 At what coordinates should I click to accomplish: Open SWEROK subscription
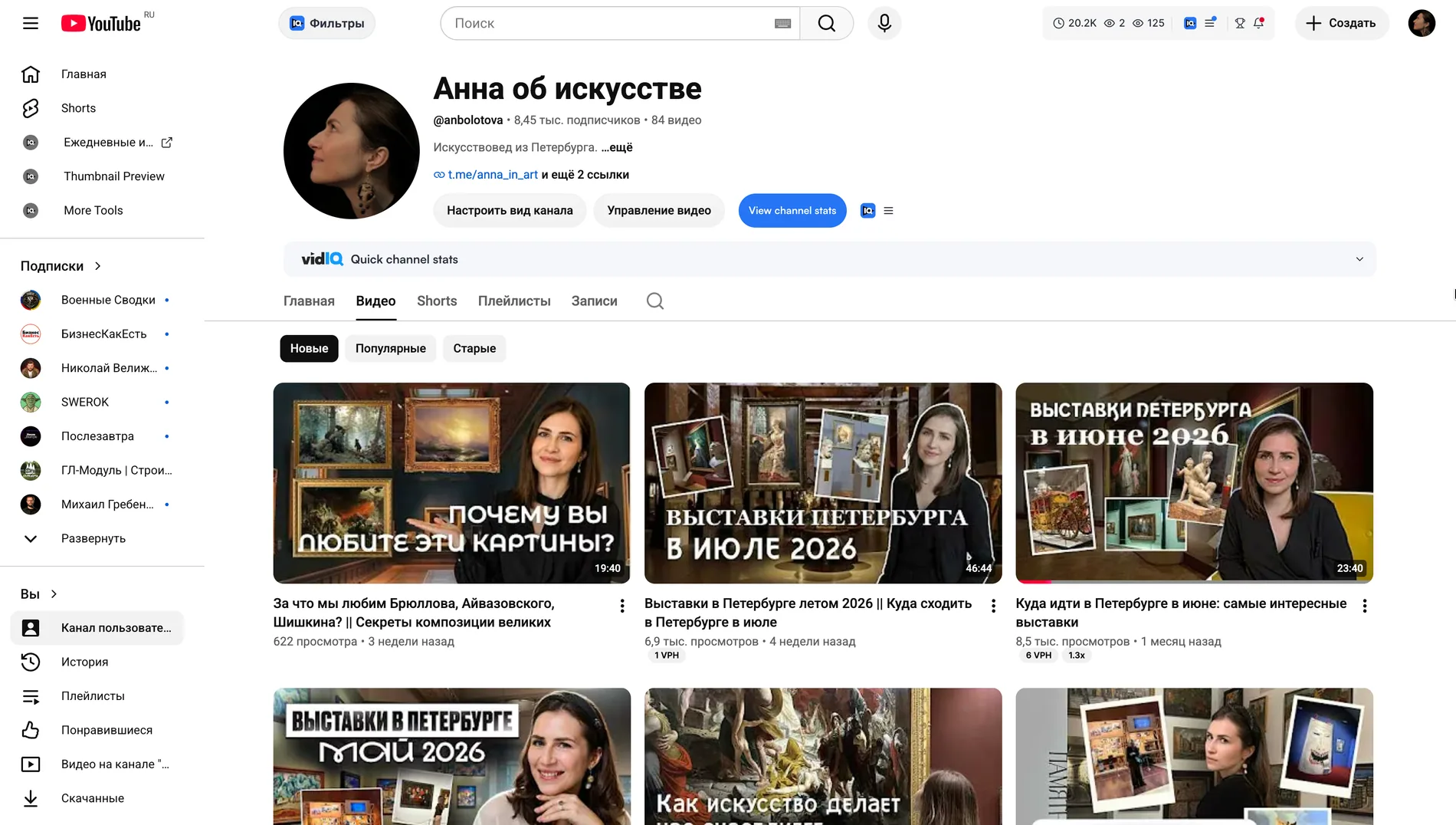(97, 402)
